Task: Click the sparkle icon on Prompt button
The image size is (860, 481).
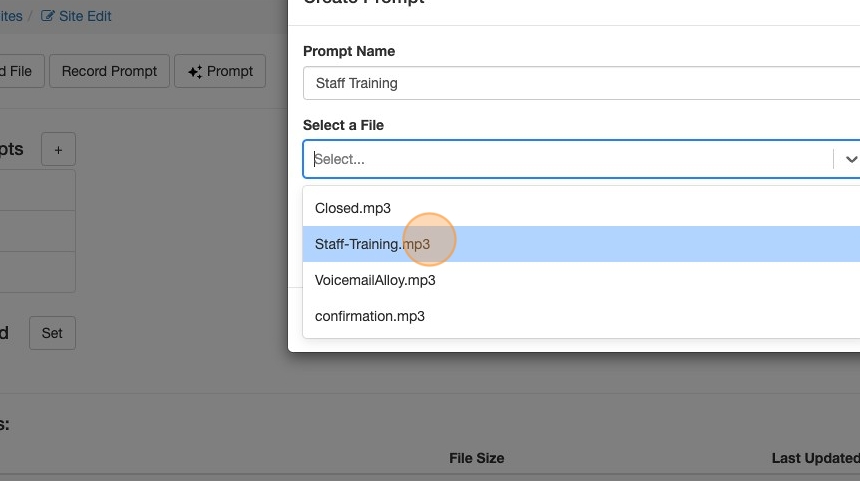Action: [x=195, y=72]
